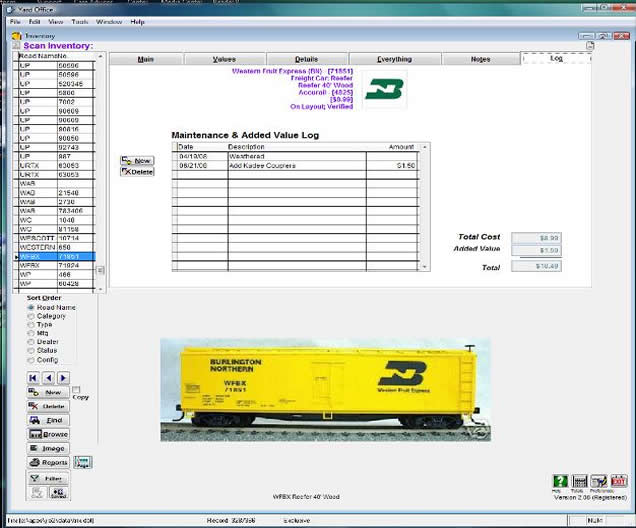636x528 pixels.
Task: Click the Added Value field
Action: pyautogui.click(x=536, y=250)
